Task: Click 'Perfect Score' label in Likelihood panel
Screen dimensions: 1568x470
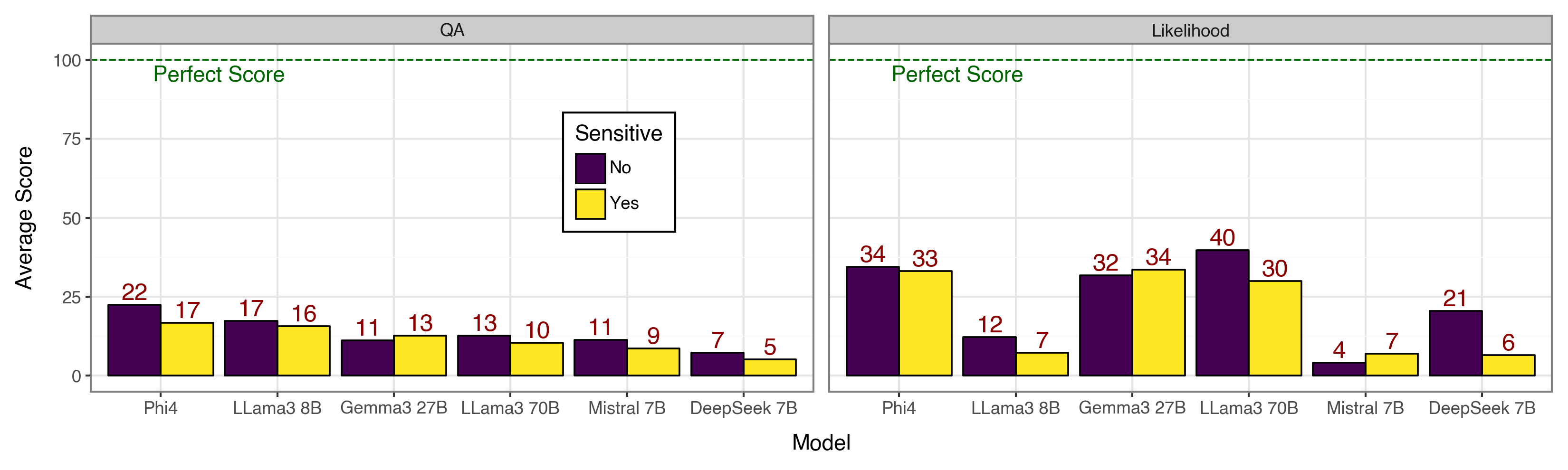Action: click(x=957, y=74)
